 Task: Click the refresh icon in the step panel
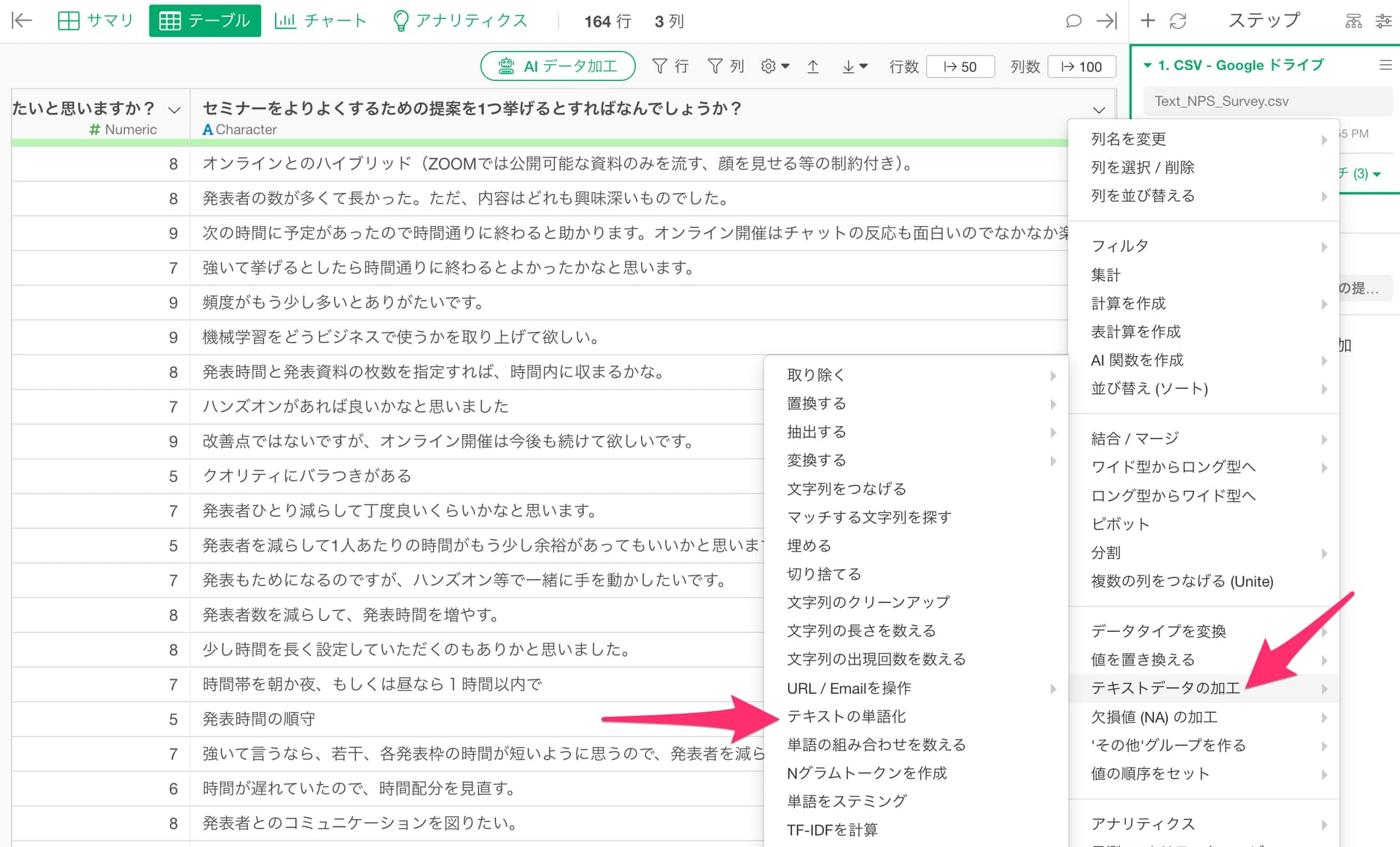(x=1178, y=21)
